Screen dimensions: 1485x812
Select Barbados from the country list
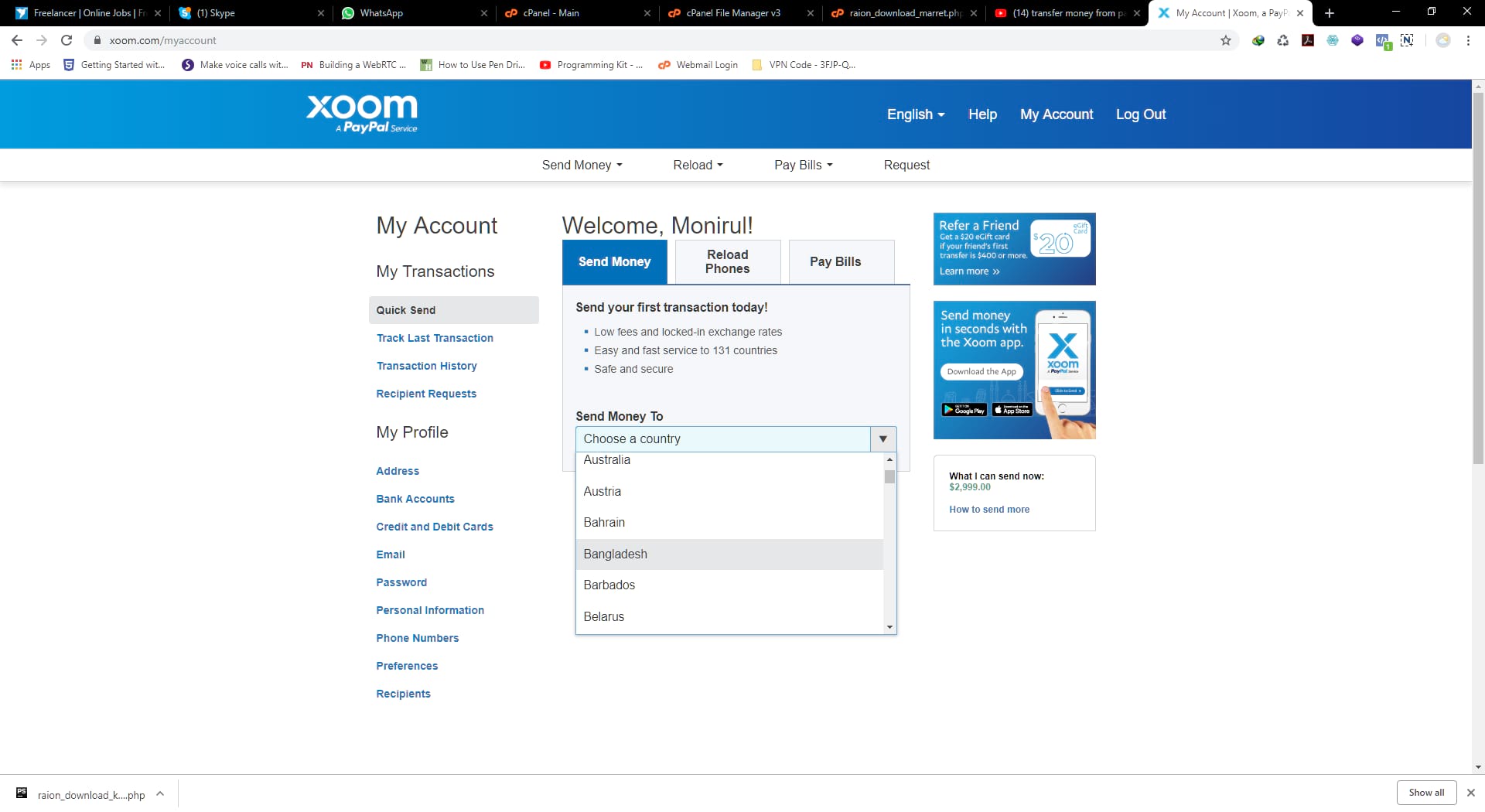point(729,585)
